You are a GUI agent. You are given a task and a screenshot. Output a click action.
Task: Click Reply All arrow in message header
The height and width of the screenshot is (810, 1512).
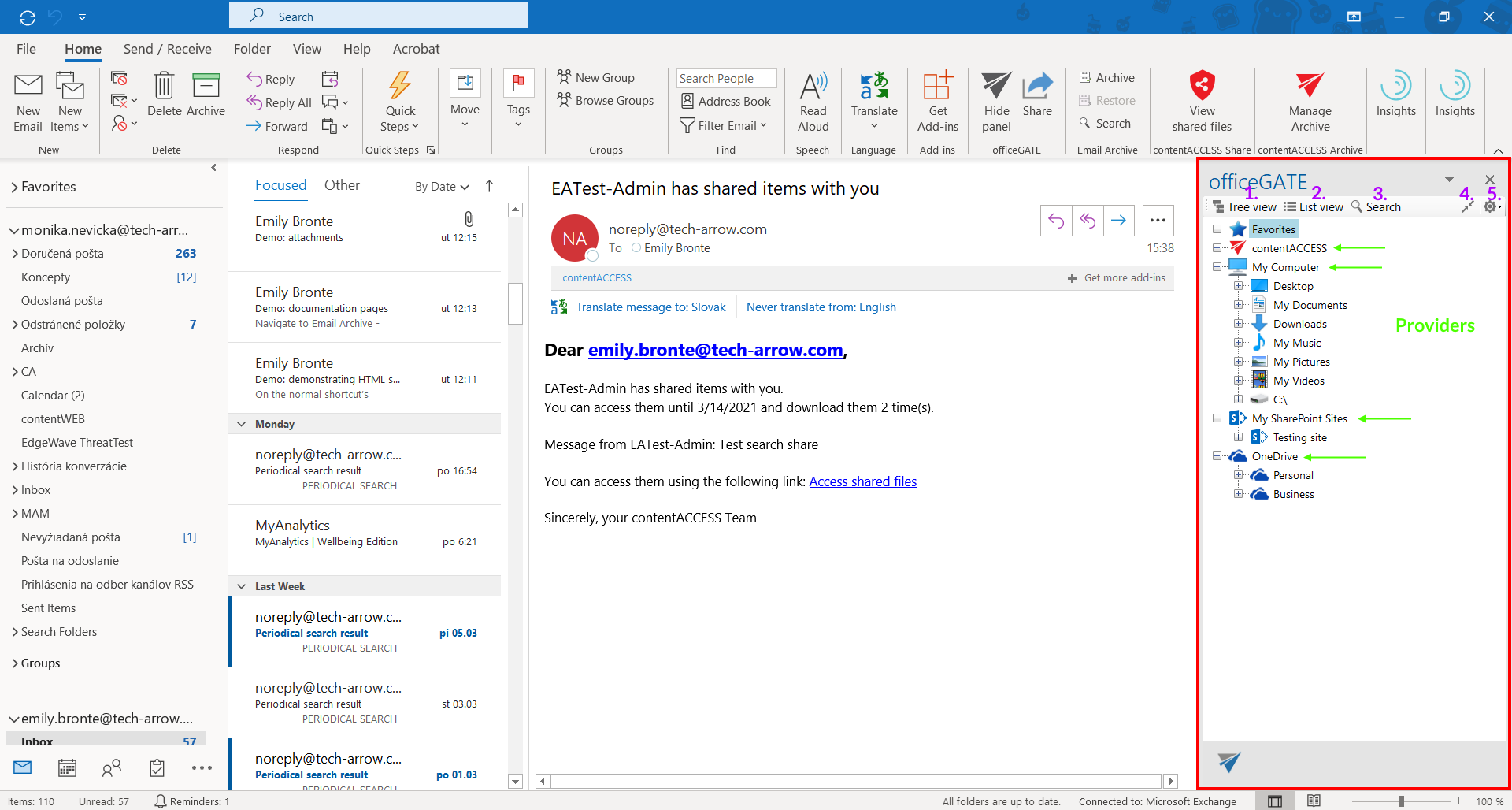[x=1088, y=221]
